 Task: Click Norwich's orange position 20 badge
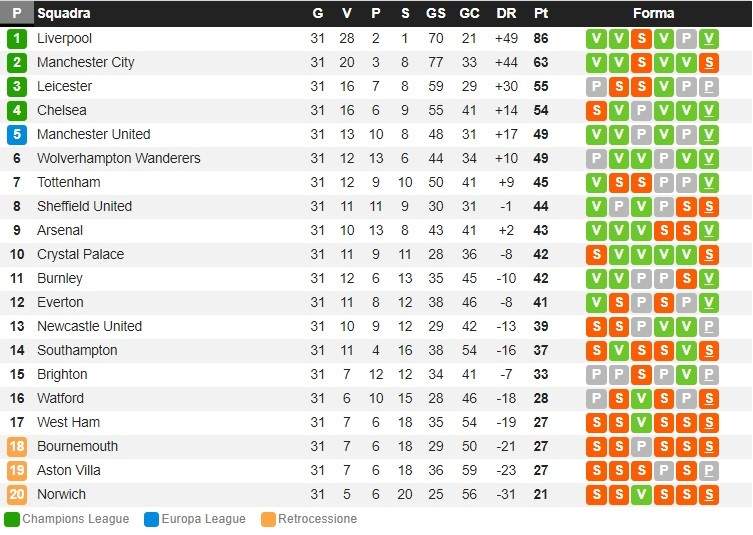point(16,494)
